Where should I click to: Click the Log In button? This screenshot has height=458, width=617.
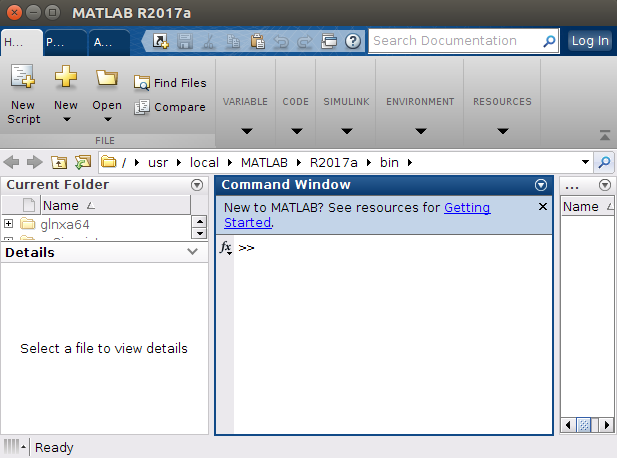pyautogui.click(x=590, y=41)
